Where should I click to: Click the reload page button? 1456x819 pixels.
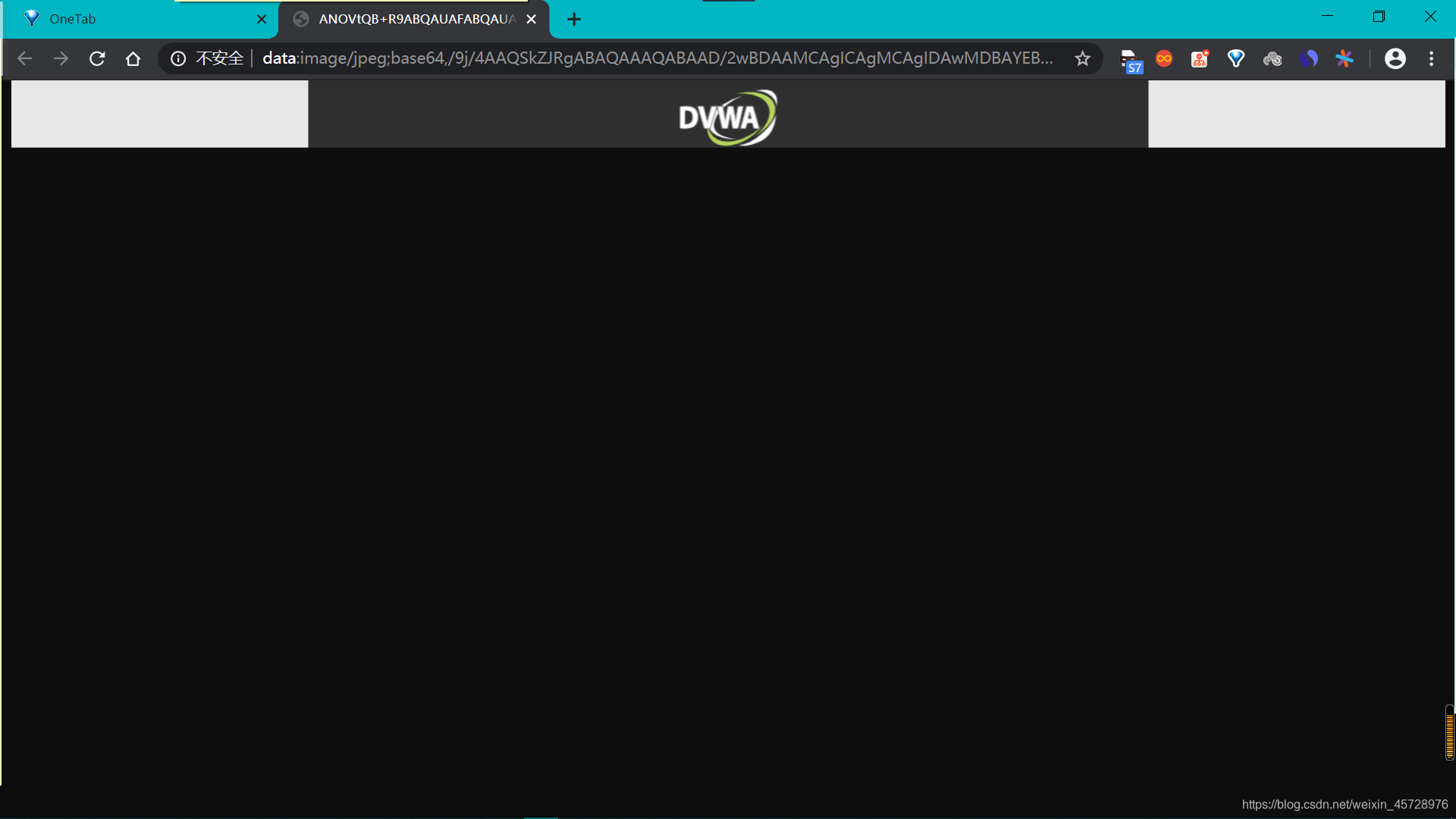(97, 58)
